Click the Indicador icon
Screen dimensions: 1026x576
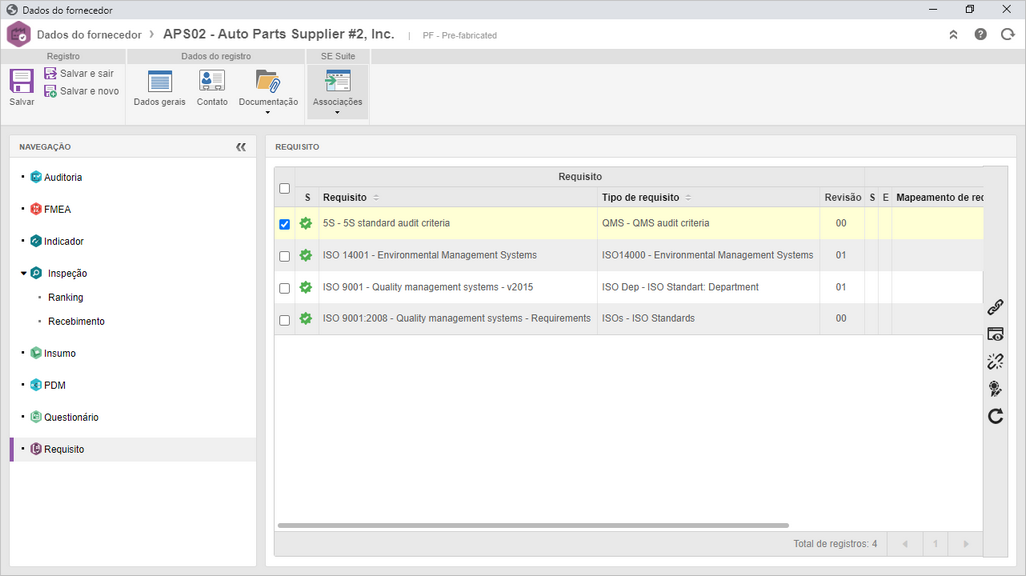pyautogui.click(x=36, y=242)
